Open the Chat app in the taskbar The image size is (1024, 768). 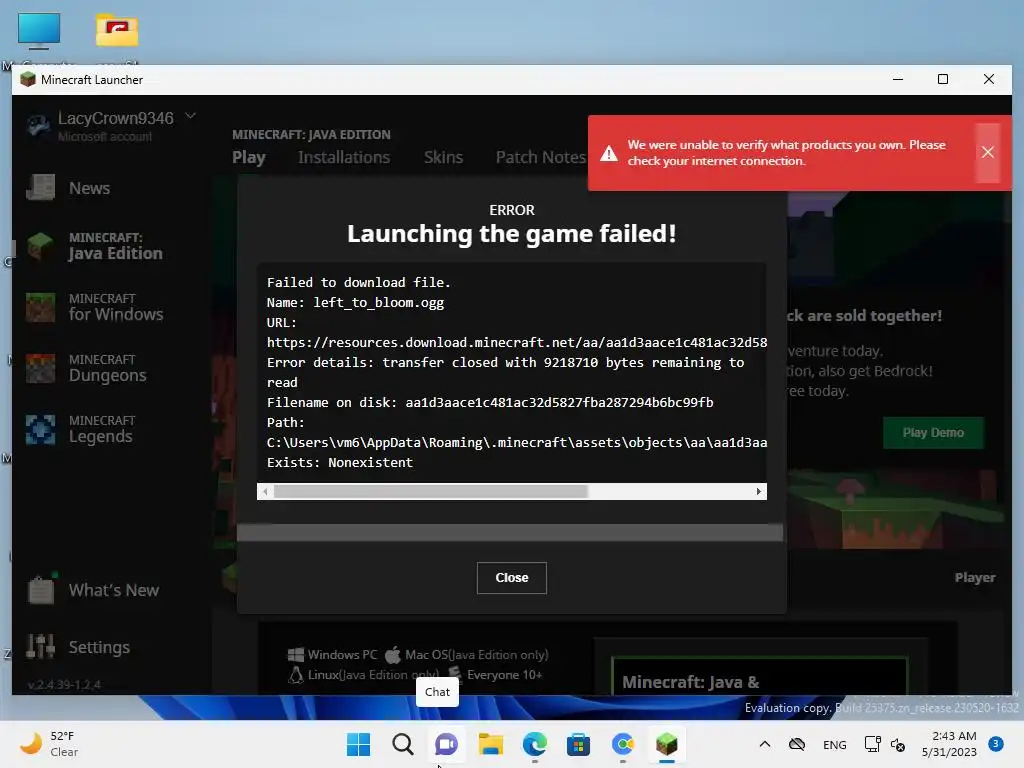tap(447, 744)
